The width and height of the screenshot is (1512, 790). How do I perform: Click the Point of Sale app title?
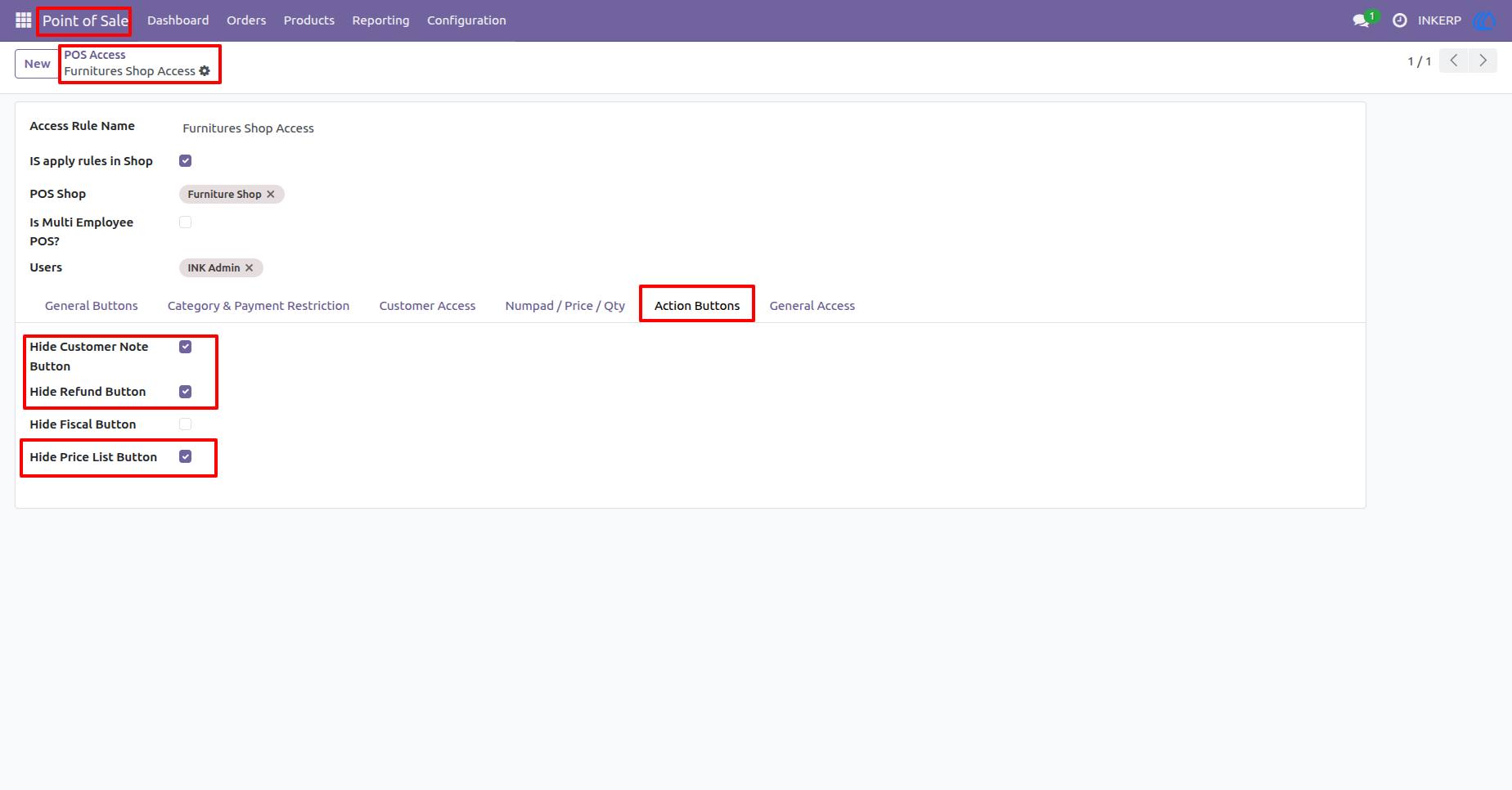[x=85, y=20]
